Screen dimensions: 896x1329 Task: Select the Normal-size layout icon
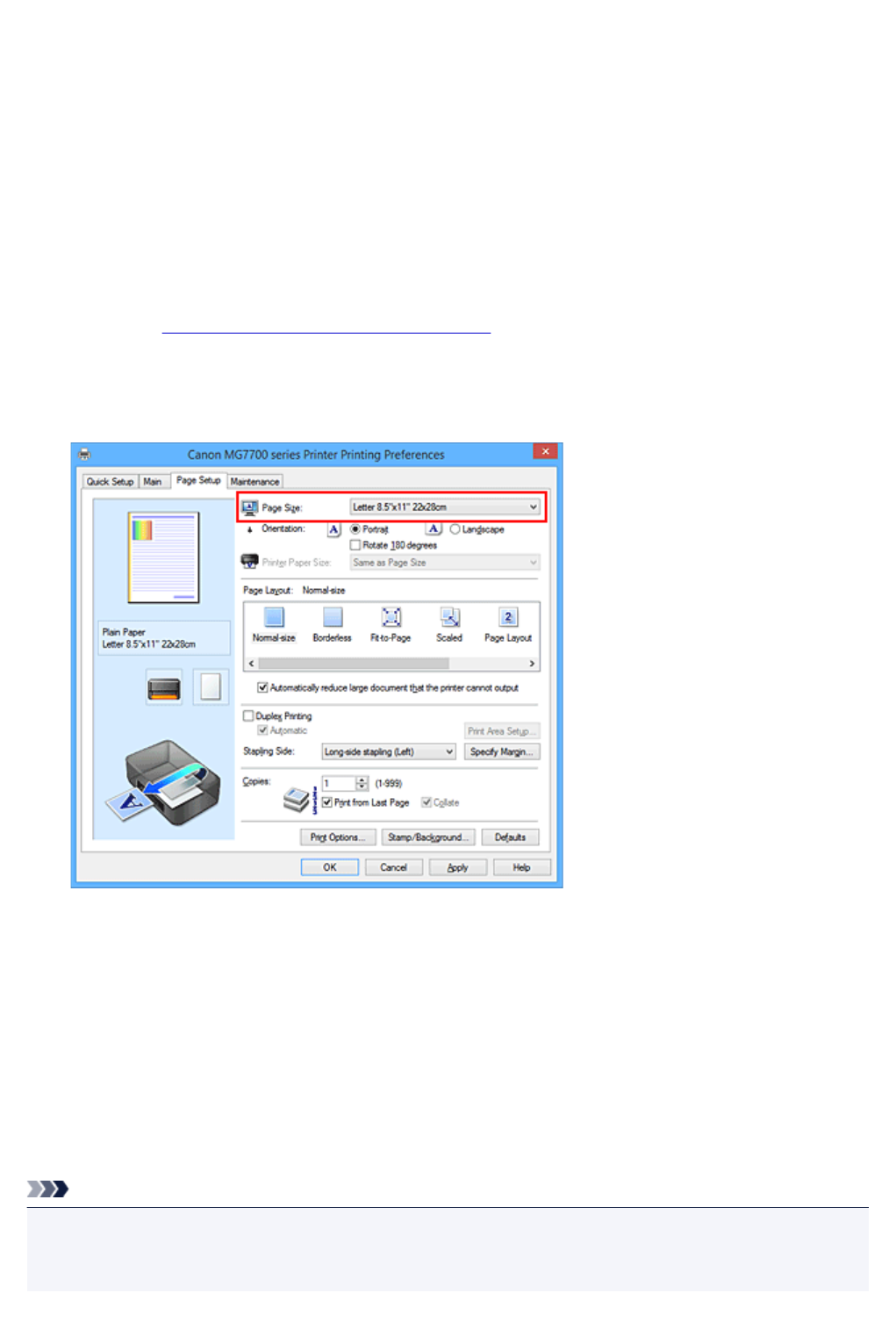coord(275,616)
